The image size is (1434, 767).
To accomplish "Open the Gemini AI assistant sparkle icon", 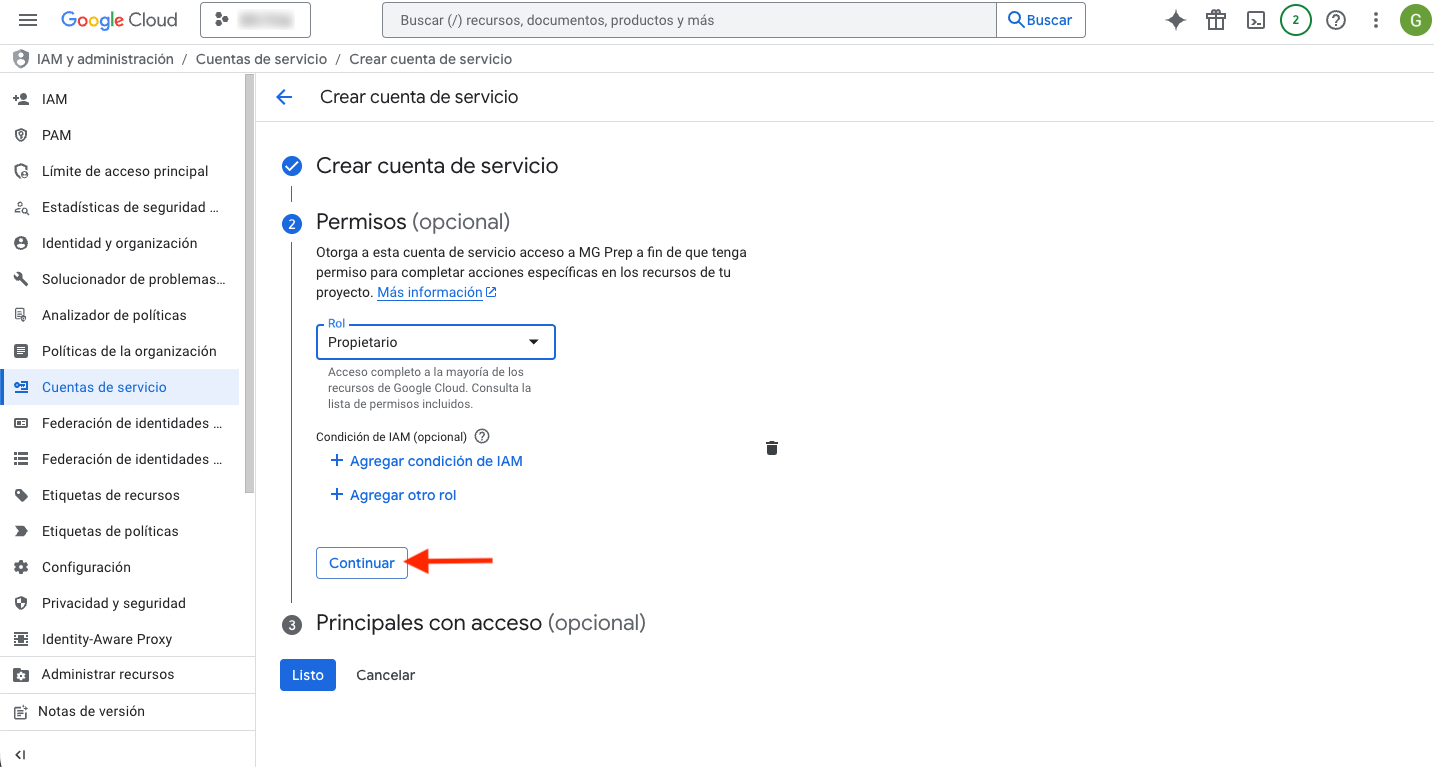I will [x=1176, y=20].
